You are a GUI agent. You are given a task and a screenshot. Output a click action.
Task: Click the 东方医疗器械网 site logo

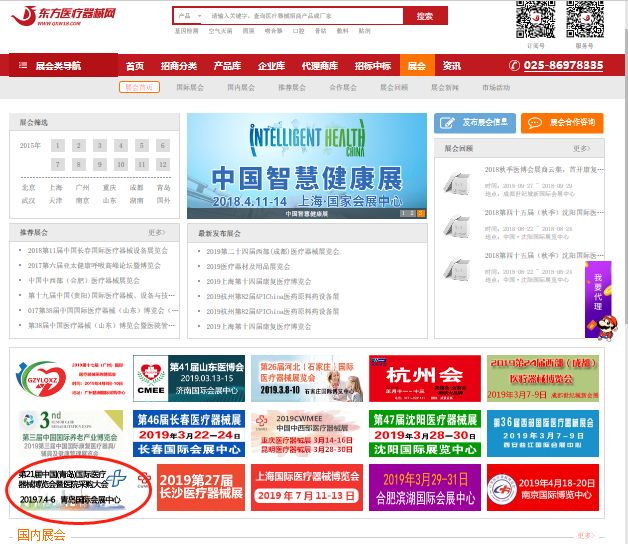point(63,16)
